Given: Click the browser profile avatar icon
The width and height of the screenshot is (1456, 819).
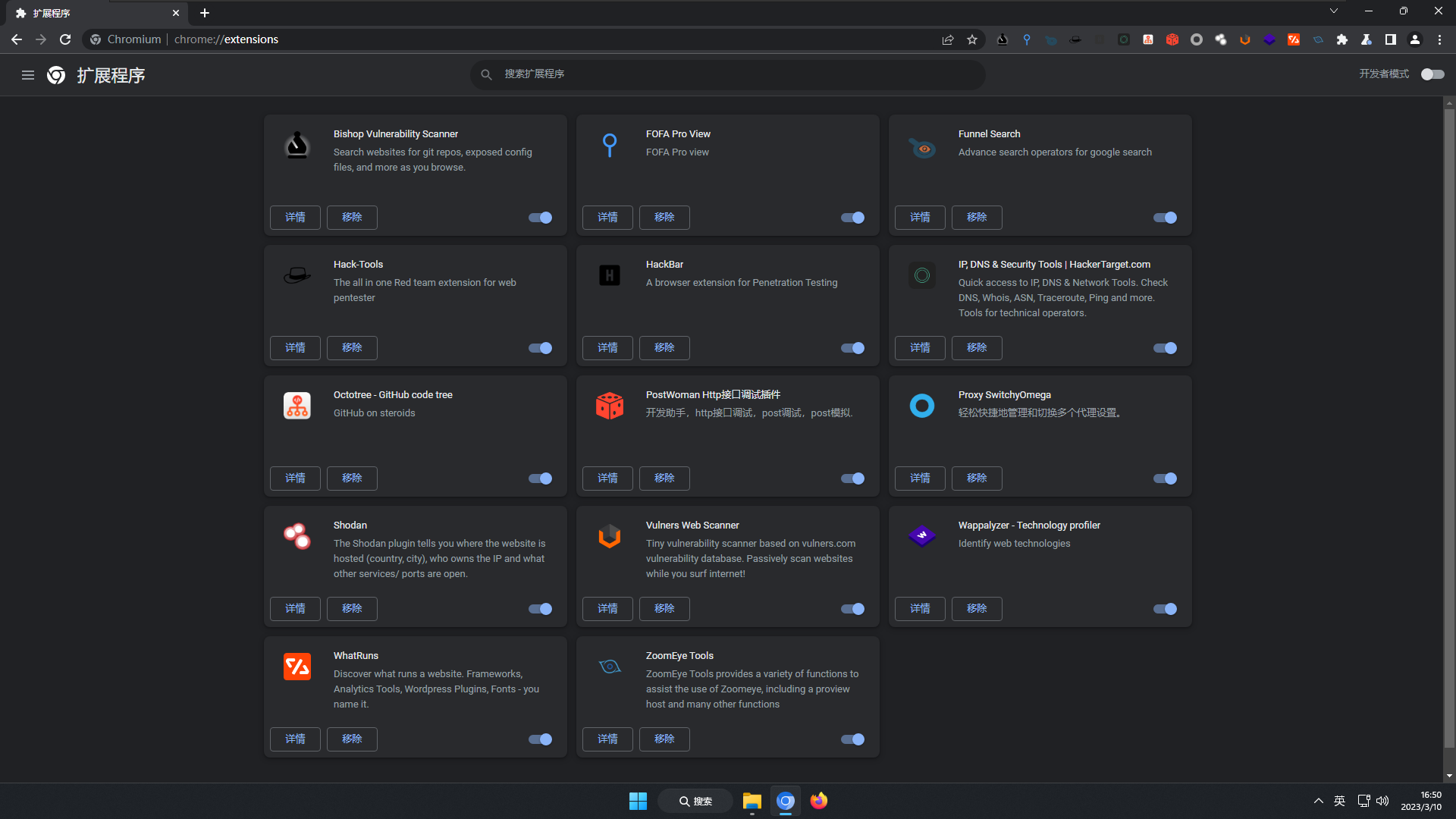Looking at the screenshot, I should 1415,39.
